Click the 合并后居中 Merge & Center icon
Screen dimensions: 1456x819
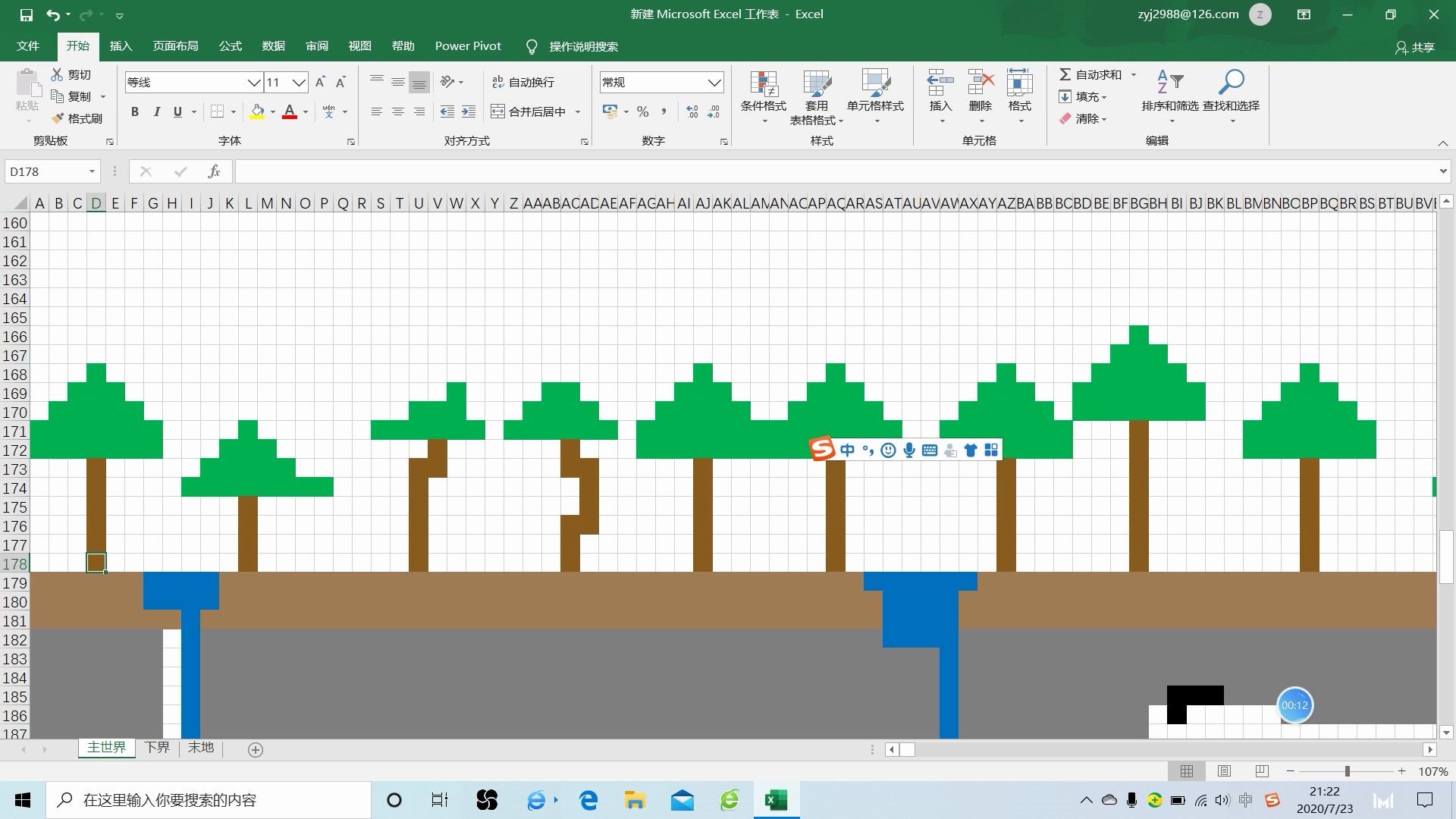pyautogui.click(x=530, y=111)
